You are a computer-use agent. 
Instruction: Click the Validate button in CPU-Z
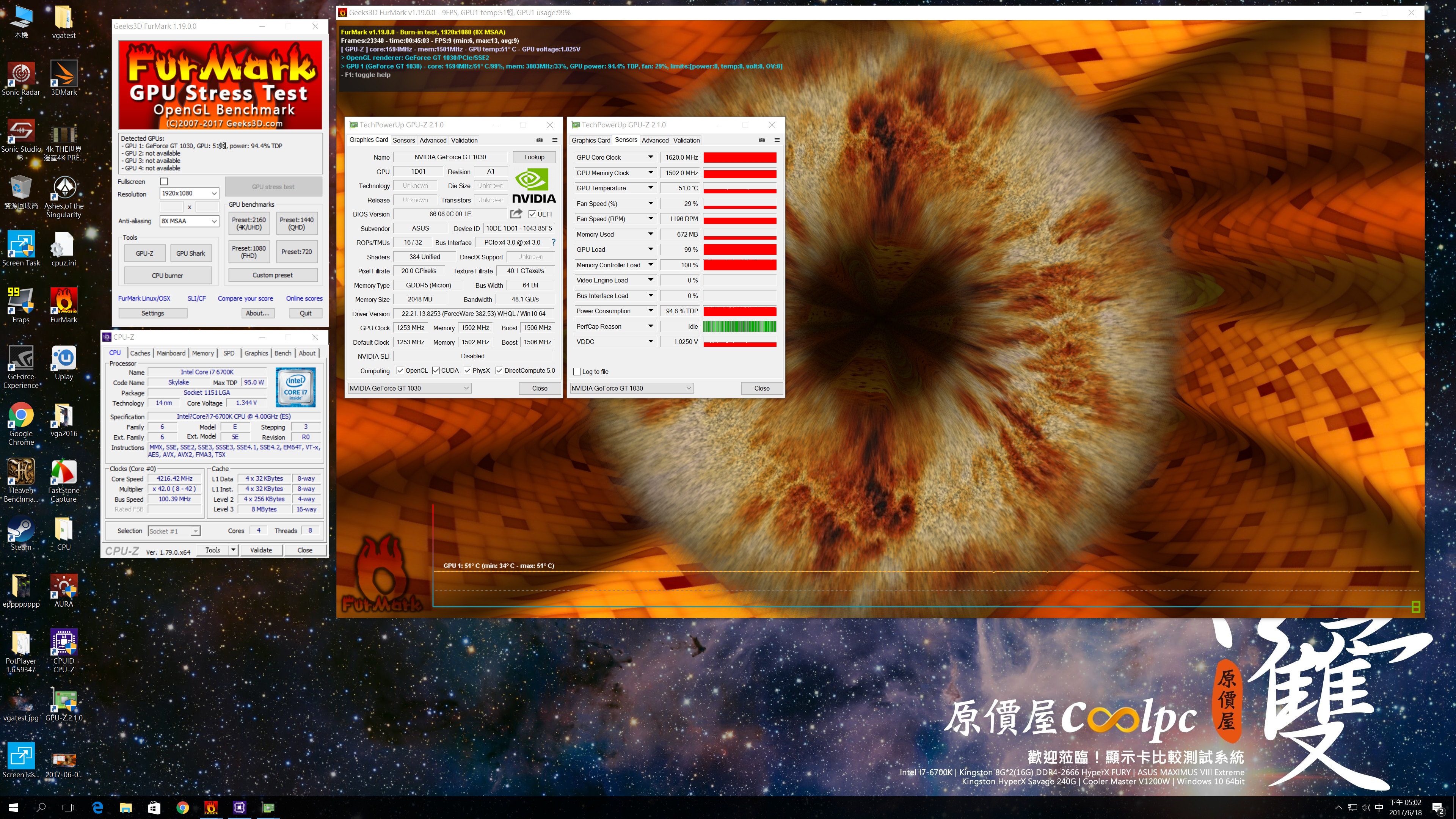261,550
